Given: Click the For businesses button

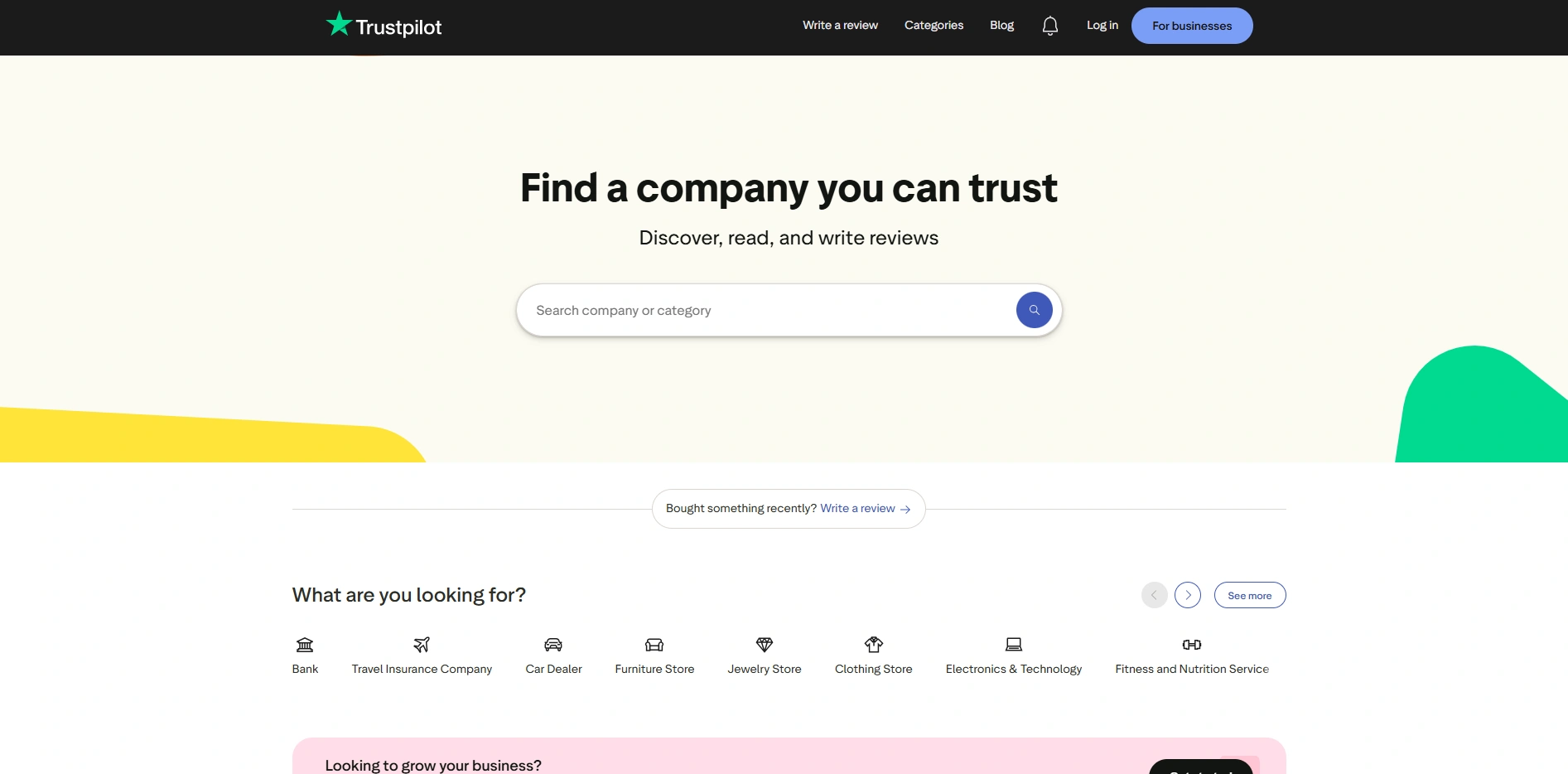Looking at the screenshot, I should click(1191, 25).
